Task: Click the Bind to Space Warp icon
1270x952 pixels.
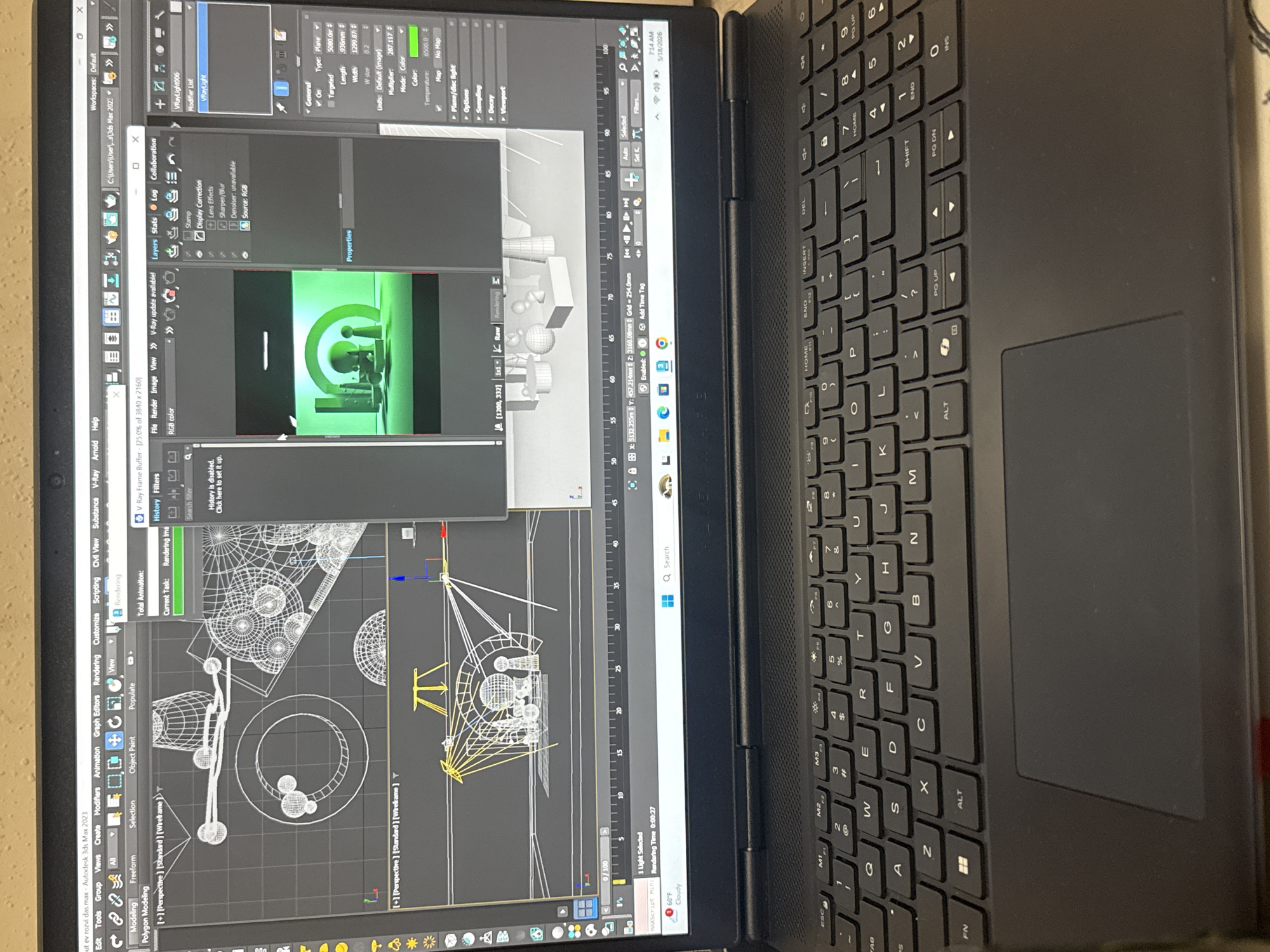Action: point(116,880)
